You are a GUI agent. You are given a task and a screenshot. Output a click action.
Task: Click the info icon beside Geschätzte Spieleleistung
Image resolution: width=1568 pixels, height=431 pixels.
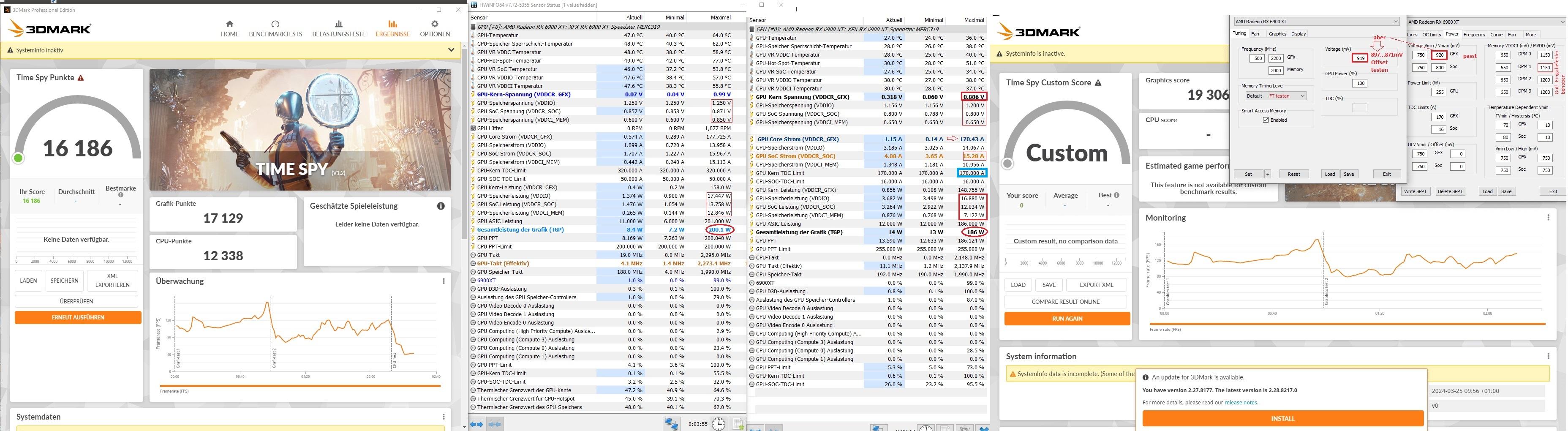click(441, 206)
